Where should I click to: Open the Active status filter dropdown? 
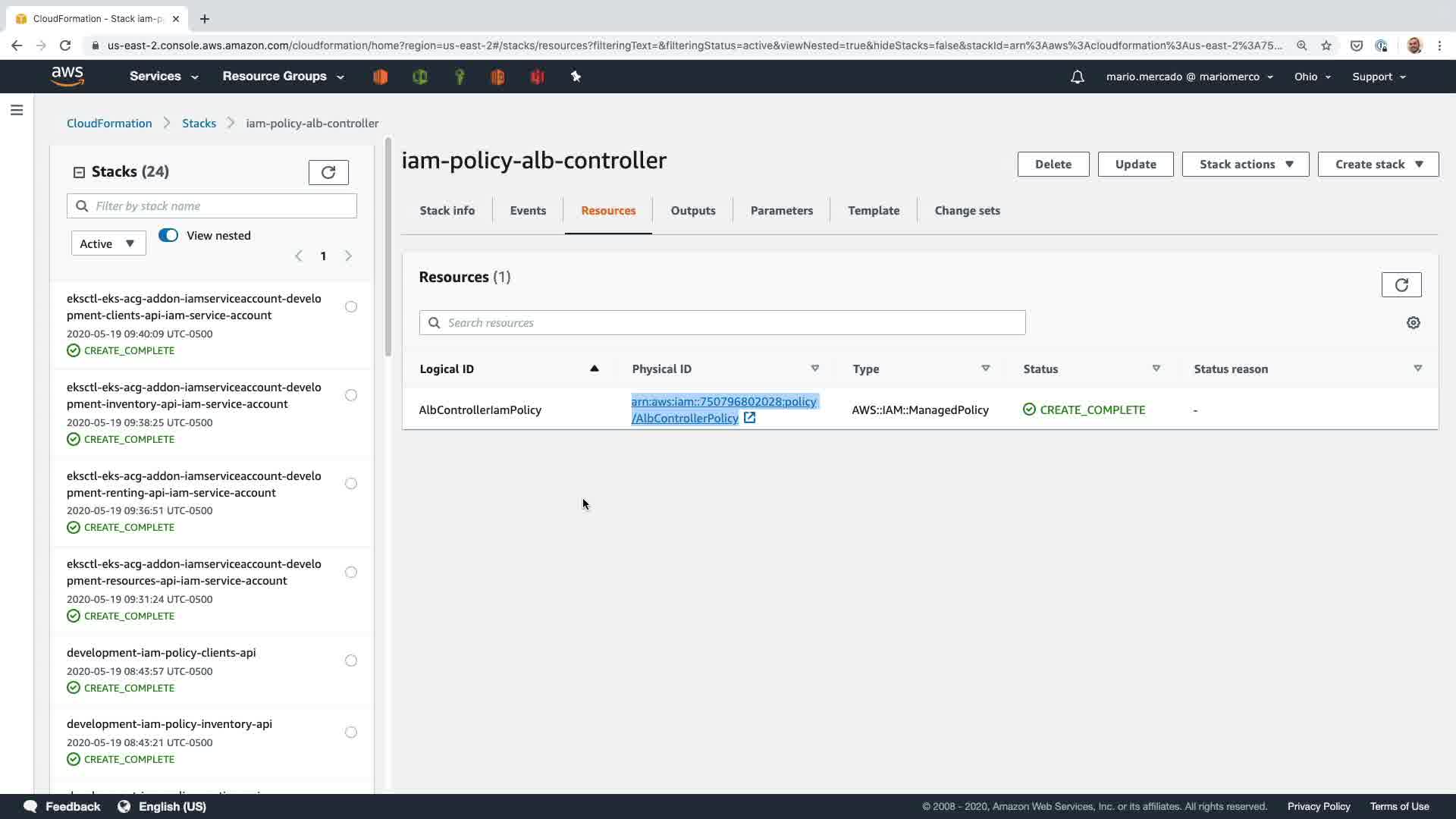108,243
